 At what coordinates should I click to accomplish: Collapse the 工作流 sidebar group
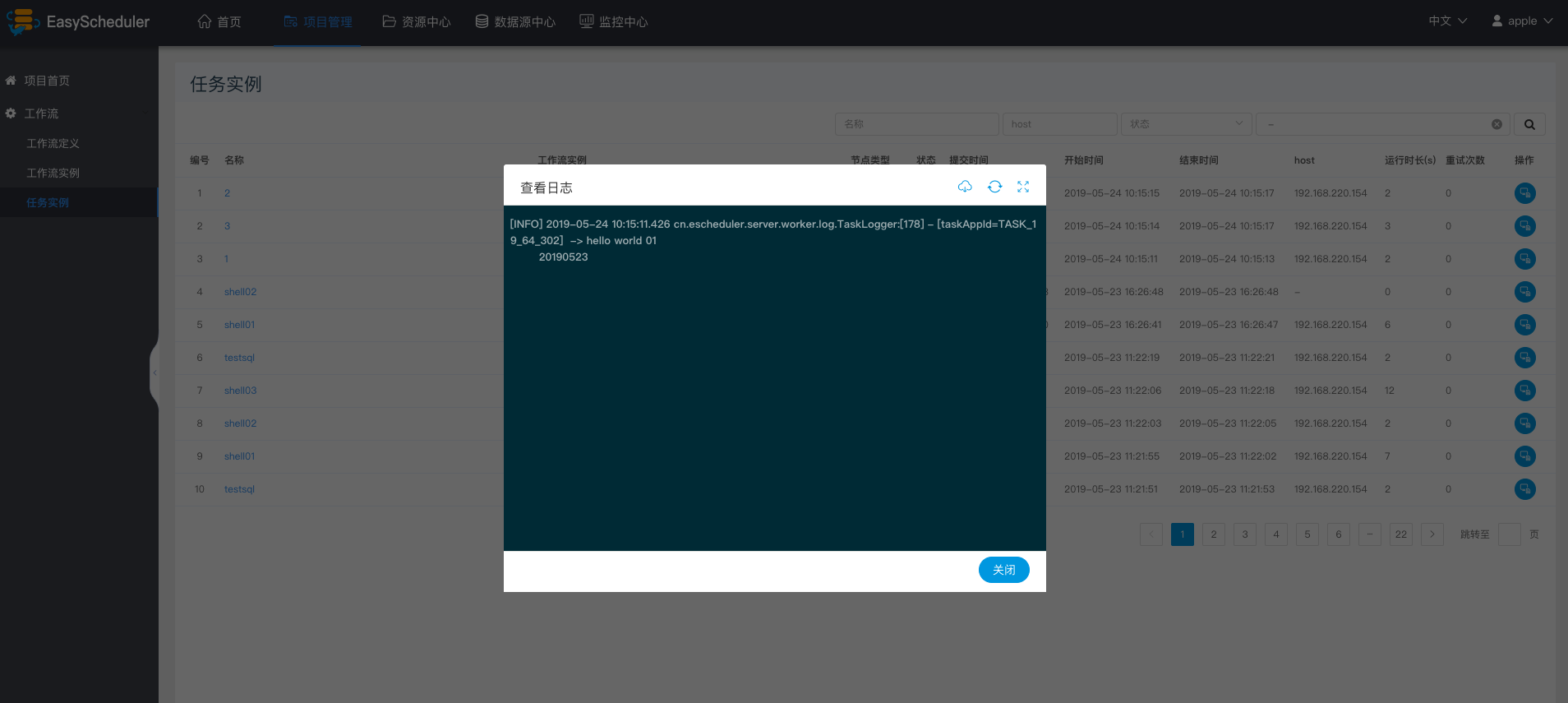click(x=41, y=113)
